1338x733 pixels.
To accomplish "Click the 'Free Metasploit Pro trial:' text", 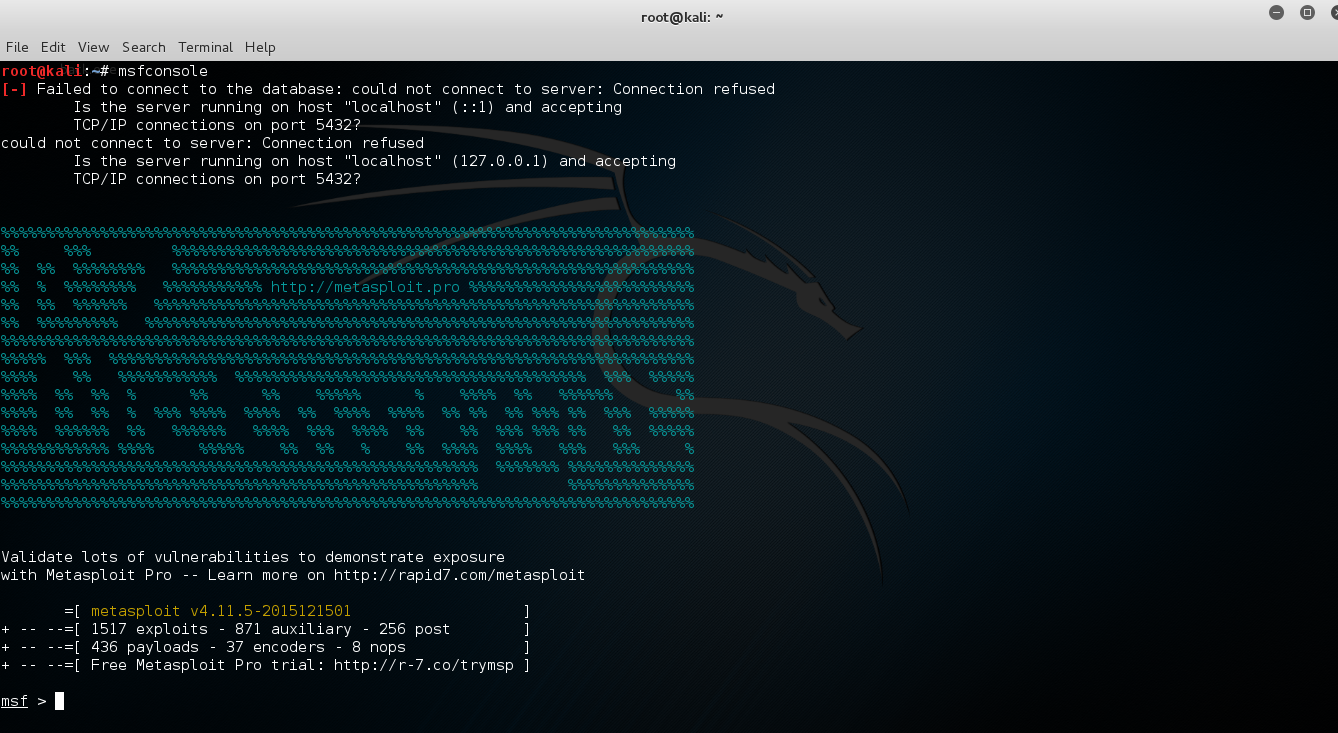I will 208,665.
